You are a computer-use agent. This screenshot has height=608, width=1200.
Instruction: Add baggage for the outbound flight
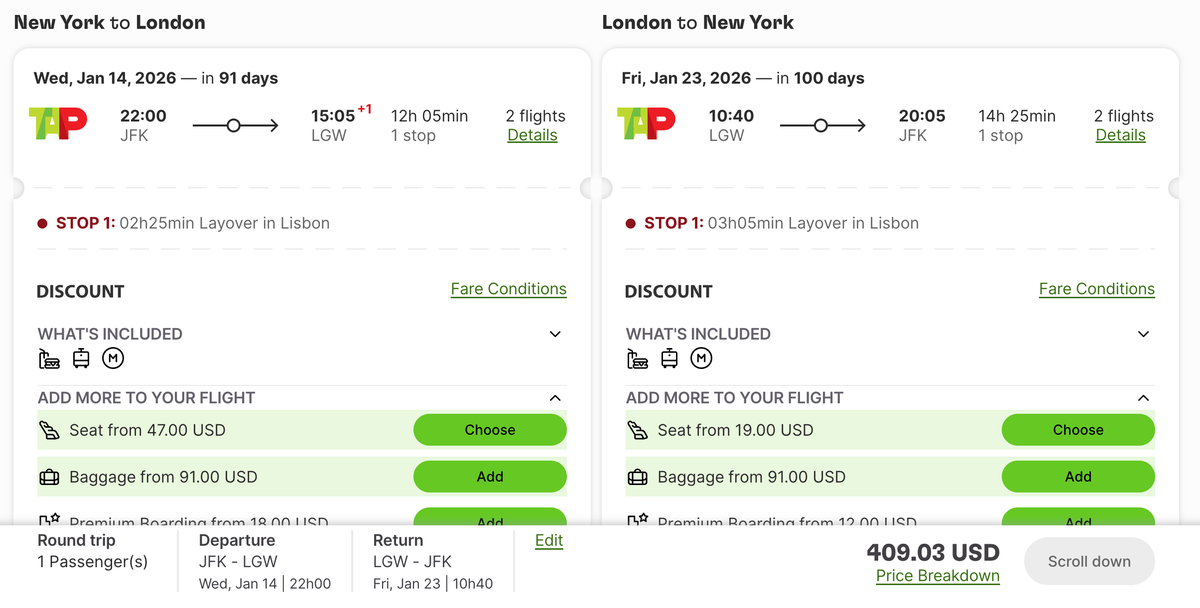[x=490, y=477]
